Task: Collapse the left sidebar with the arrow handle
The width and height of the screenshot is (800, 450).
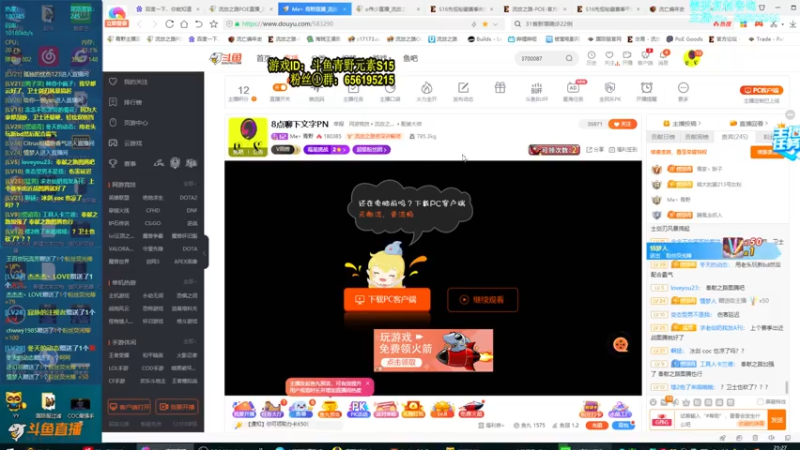Action: [205, 253]
